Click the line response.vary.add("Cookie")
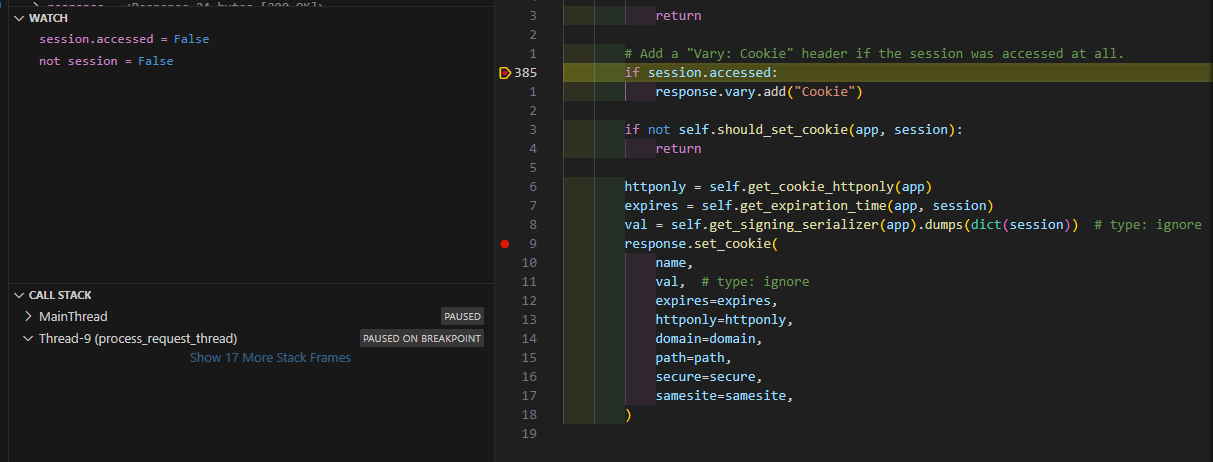1213x462 pixels. coord(758,91)
